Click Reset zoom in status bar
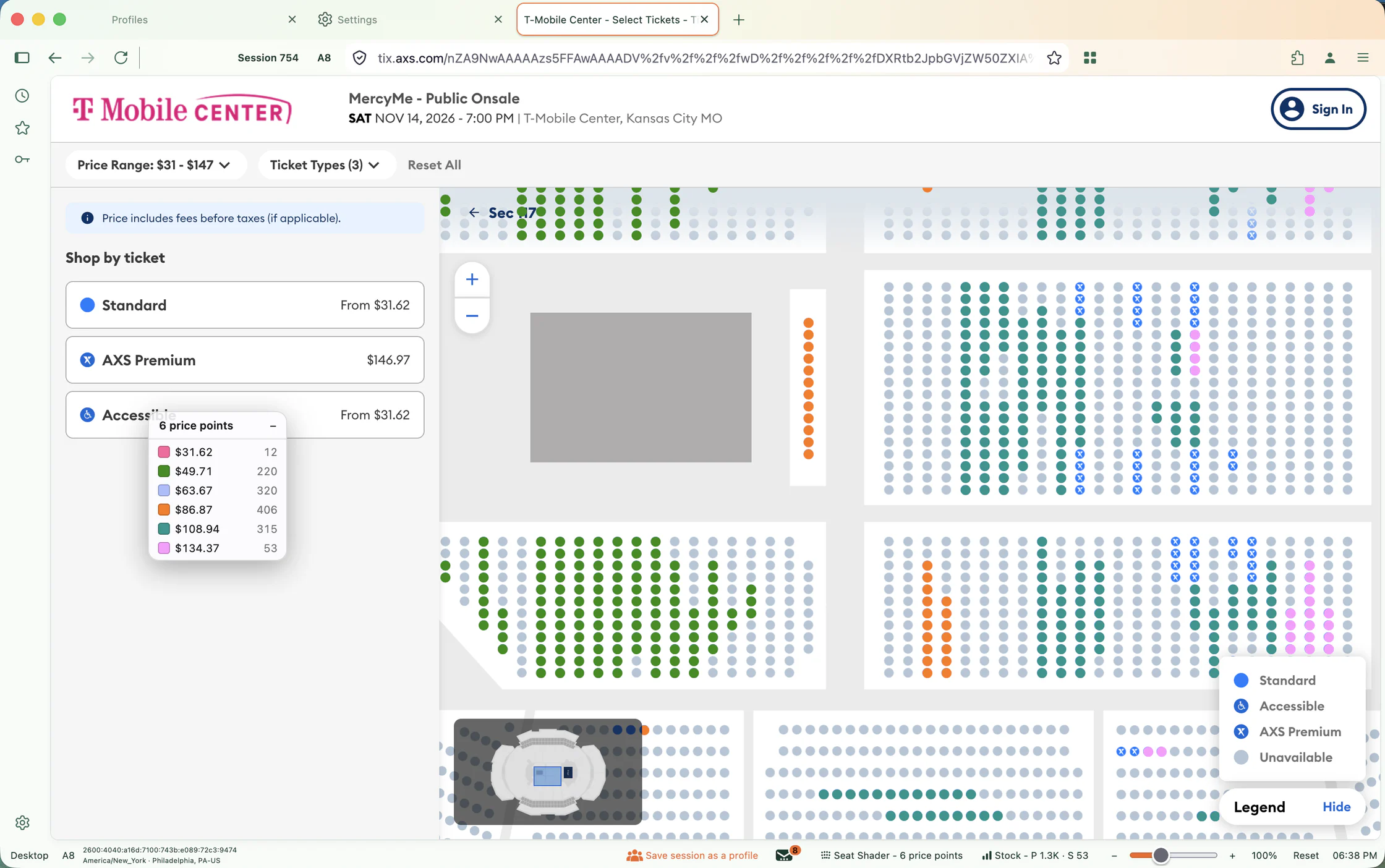The image size is (1385, 868). point(1306,856)
